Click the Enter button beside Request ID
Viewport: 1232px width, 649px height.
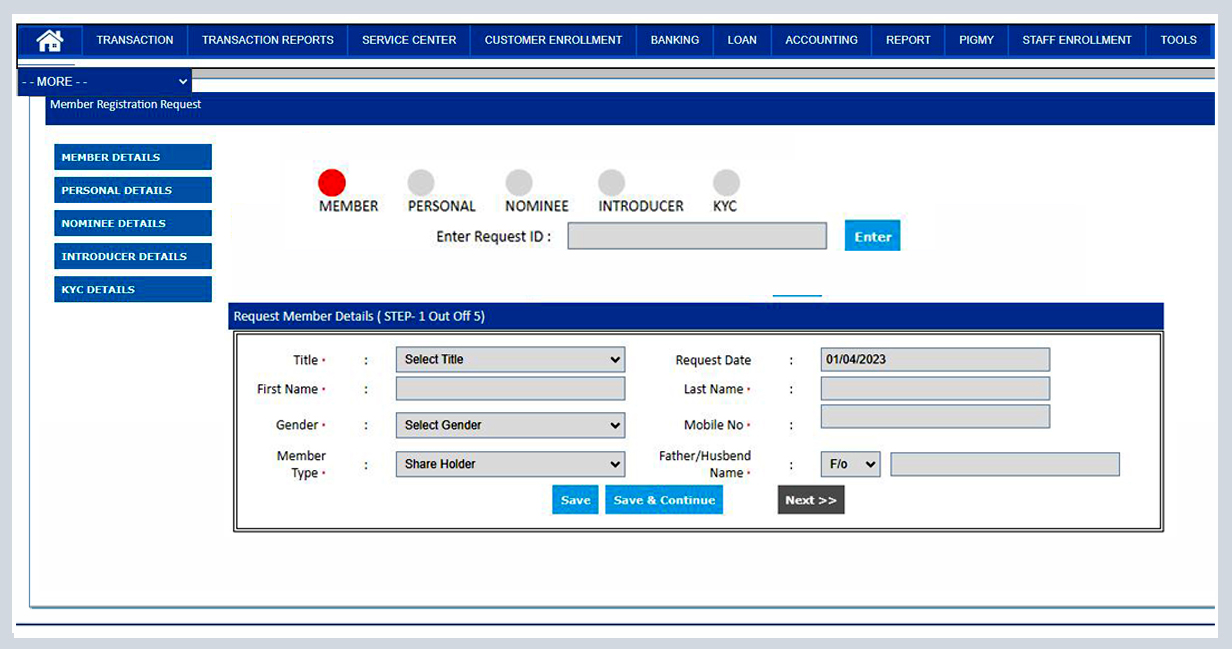(x=871, y=236)
